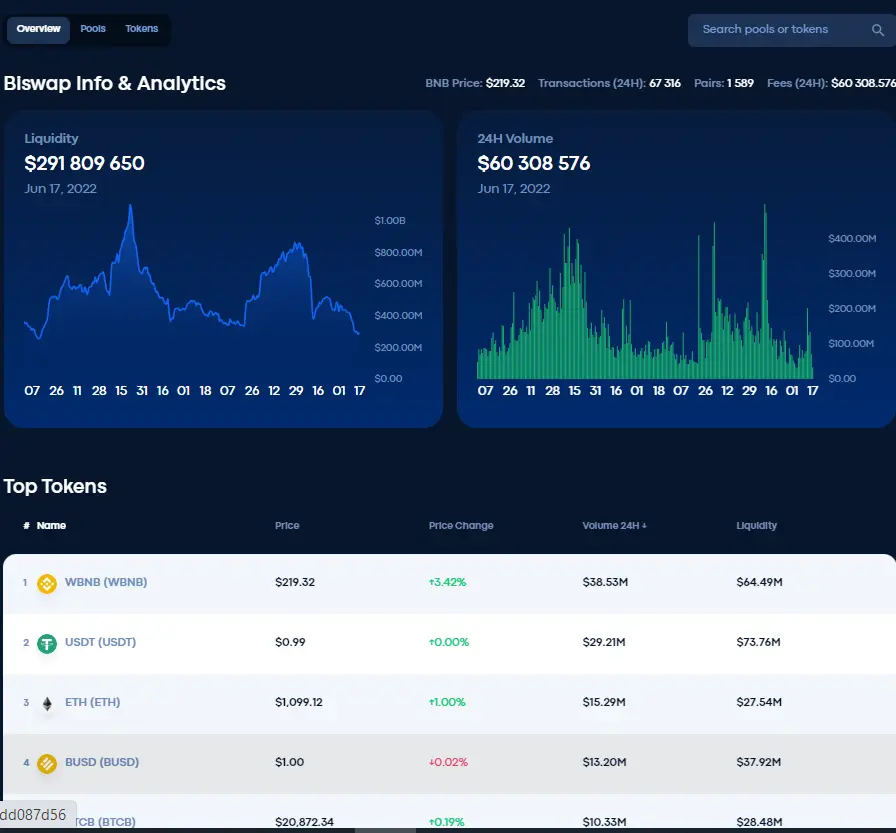This screenshot has height=833, width=896.
Task: Switch to the Overview tab
Action: coord(38,29)
